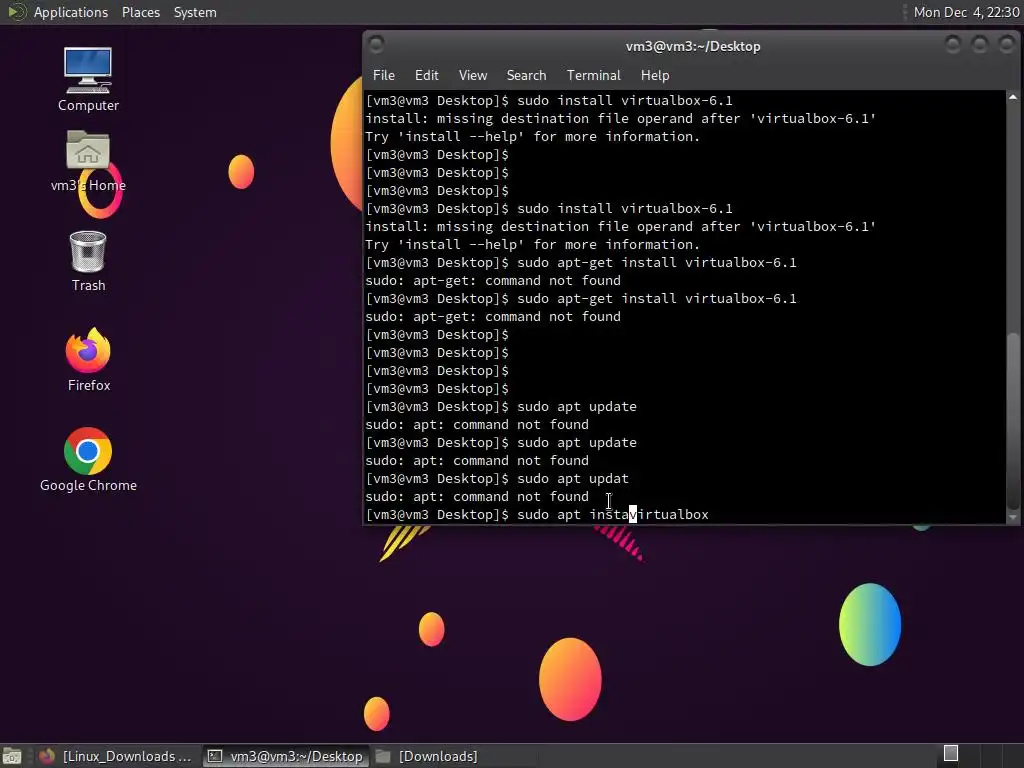Image resolution: width=1024 pixels, height=768 pixels.
Task: Launch Firefox from the desktop
Action: 88,359
